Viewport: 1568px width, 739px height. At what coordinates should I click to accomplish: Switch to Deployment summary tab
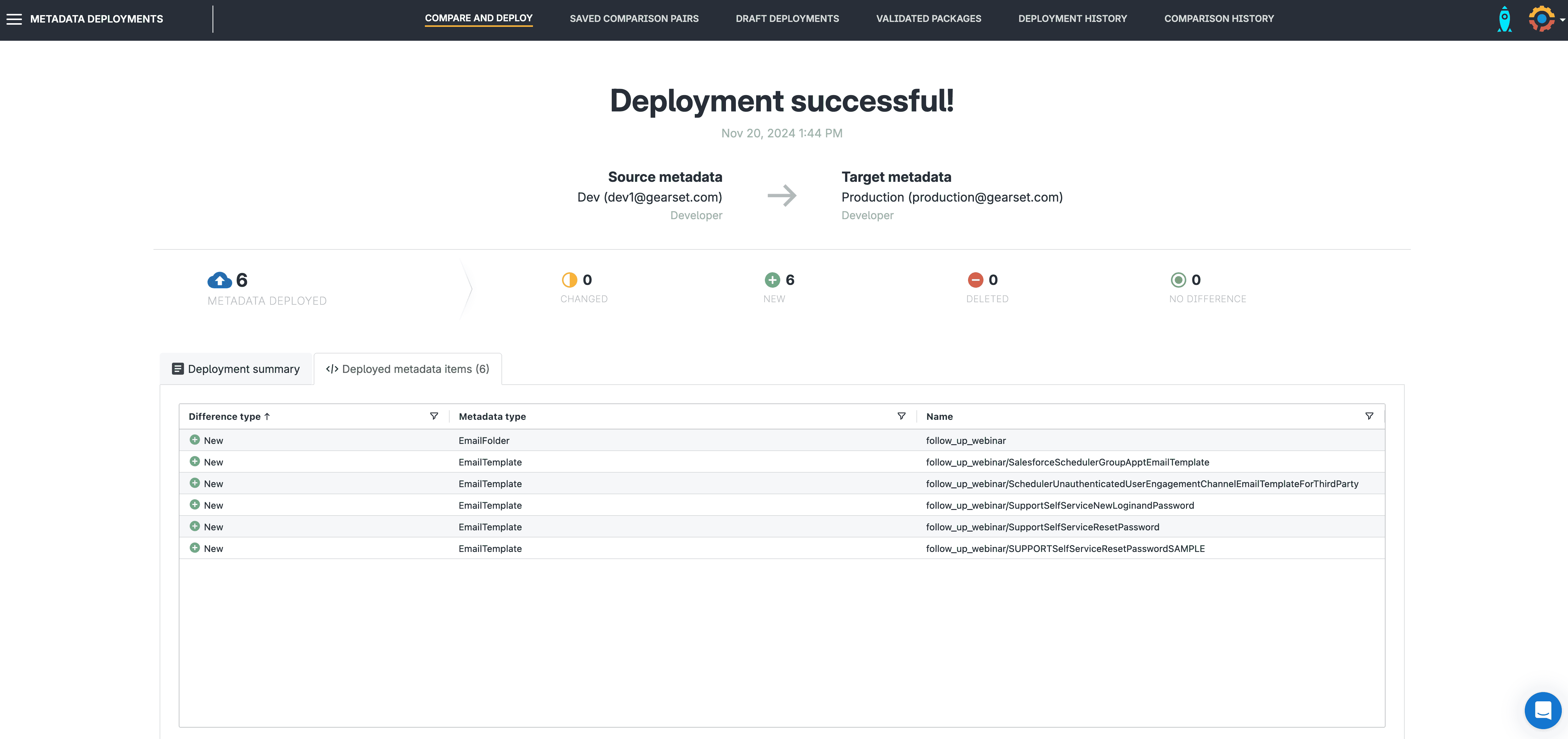[236, 369]
